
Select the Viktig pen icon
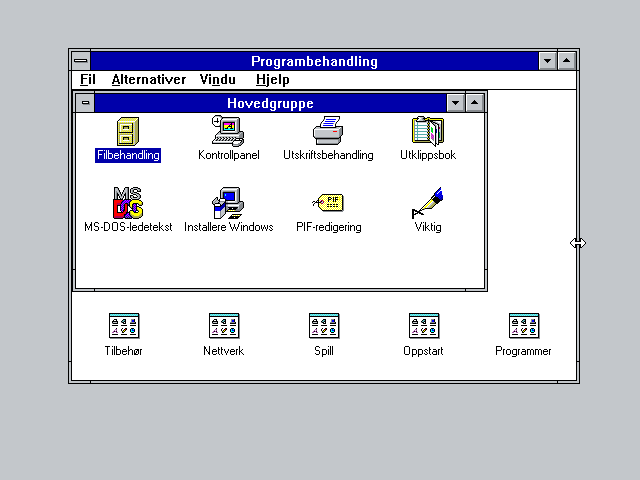pyautogui.click(x=428, y=203)
